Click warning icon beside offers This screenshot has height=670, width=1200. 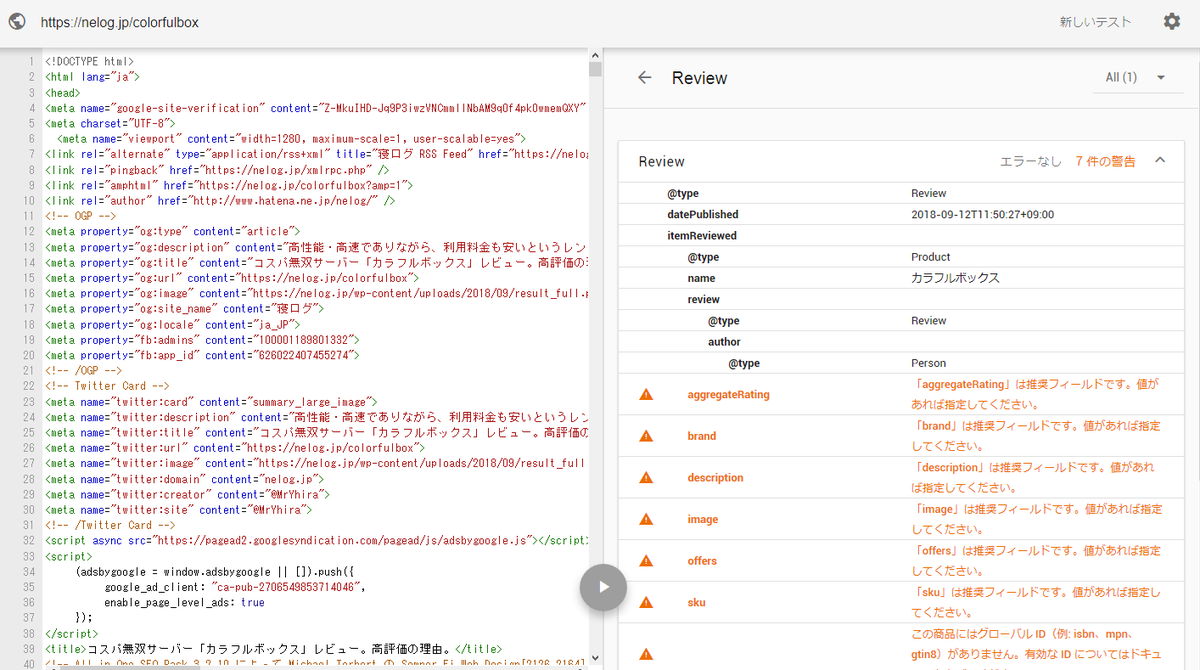tap(646, 561)
